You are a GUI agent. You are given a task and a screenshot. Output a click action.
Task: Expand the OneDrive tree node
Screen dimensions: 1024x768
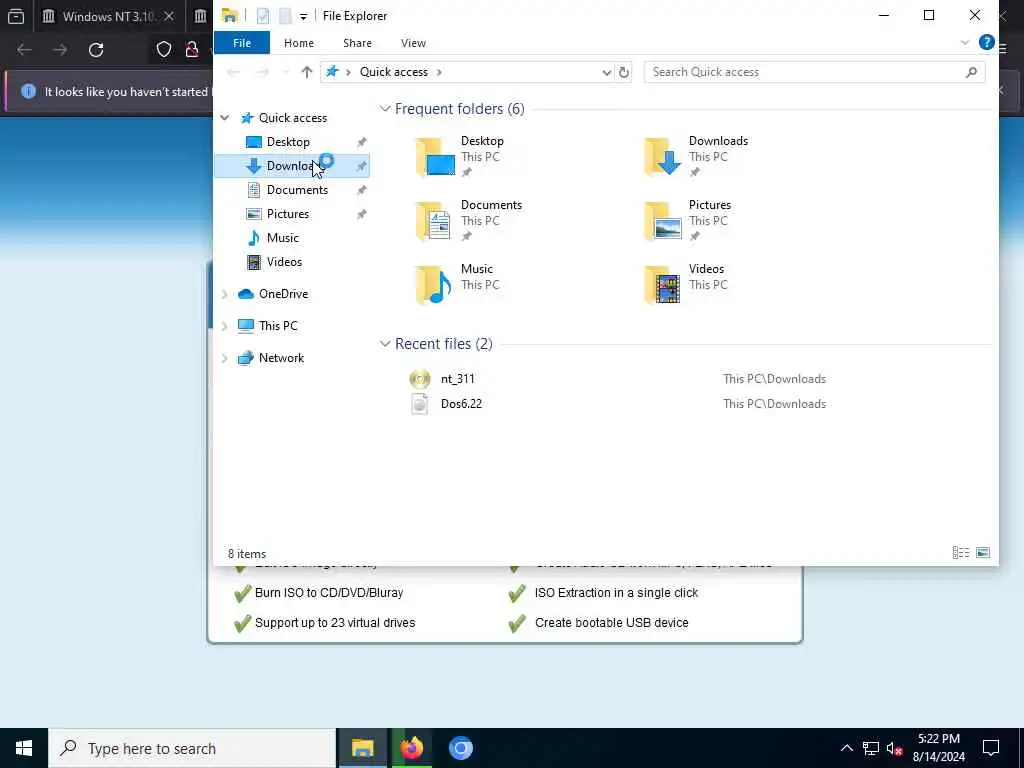tap(225, 294)
